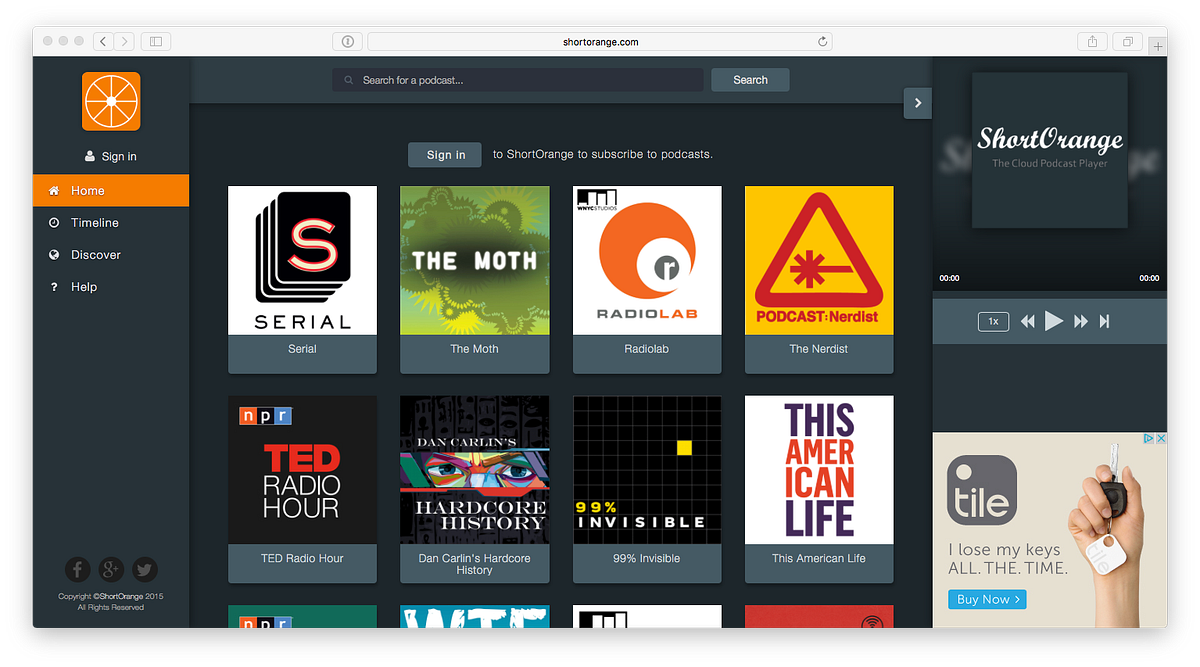The height and width of the screenshot is (667, 1200).
Task: Click the Sign in link in sidebar
Action: pos(119,157)
